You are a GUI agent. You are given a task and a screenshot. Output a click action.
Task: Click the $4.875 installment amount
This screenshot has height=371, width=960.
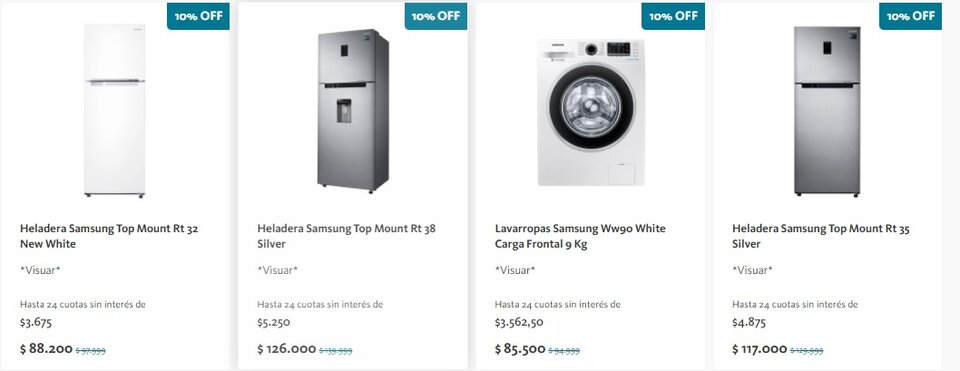pyautogui.click(x=749, y=323)
